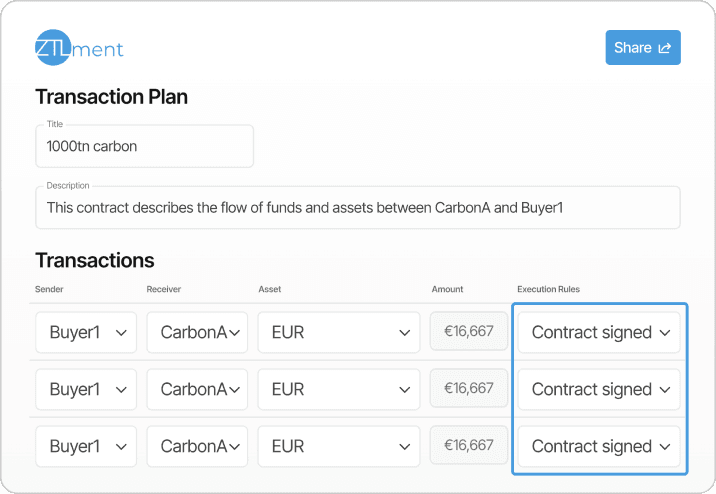The width and height of the screenshot is (716, 494).
Task: Expand third row Asset EUR dropdown
Action: point(338,447)
